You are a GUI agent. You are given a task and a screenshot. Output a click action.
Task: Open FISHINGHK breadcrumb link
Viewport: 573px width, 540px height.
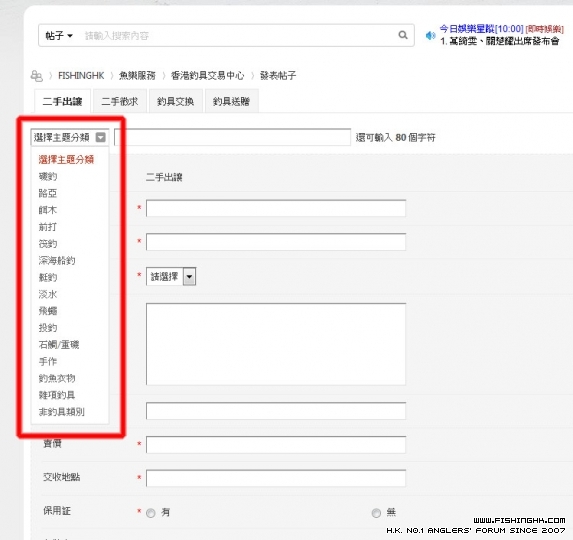click(x=81, y=76)
